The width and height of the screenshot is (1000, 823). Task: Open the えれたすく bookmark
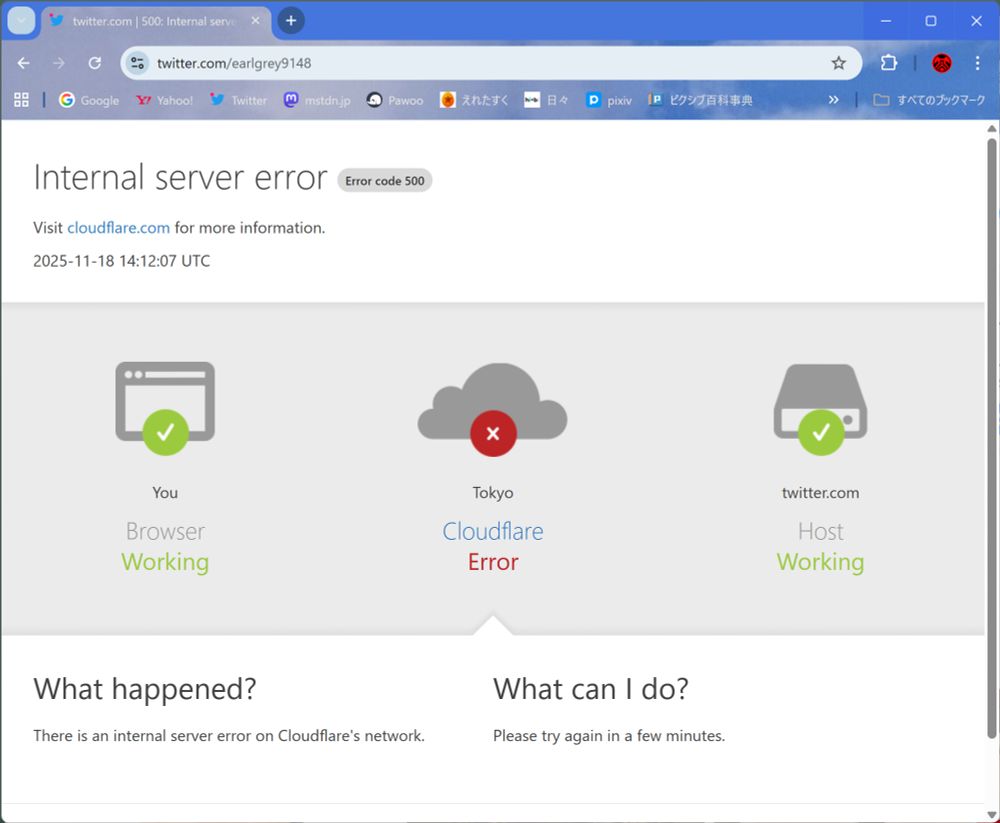474,100
